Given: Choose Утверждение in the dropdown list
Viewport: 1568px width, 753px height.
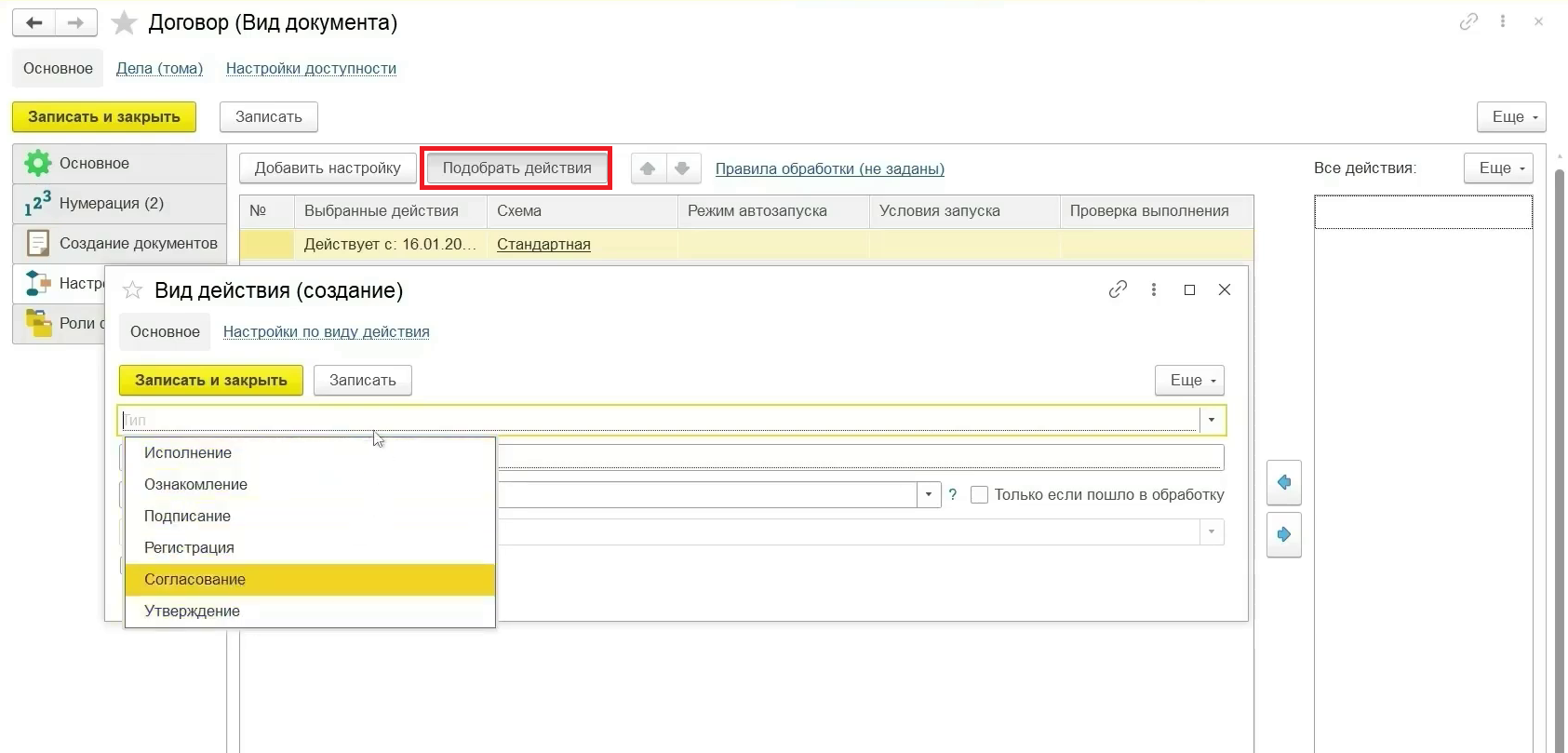Looking at the screenshot, I should [x=193, y=611].
